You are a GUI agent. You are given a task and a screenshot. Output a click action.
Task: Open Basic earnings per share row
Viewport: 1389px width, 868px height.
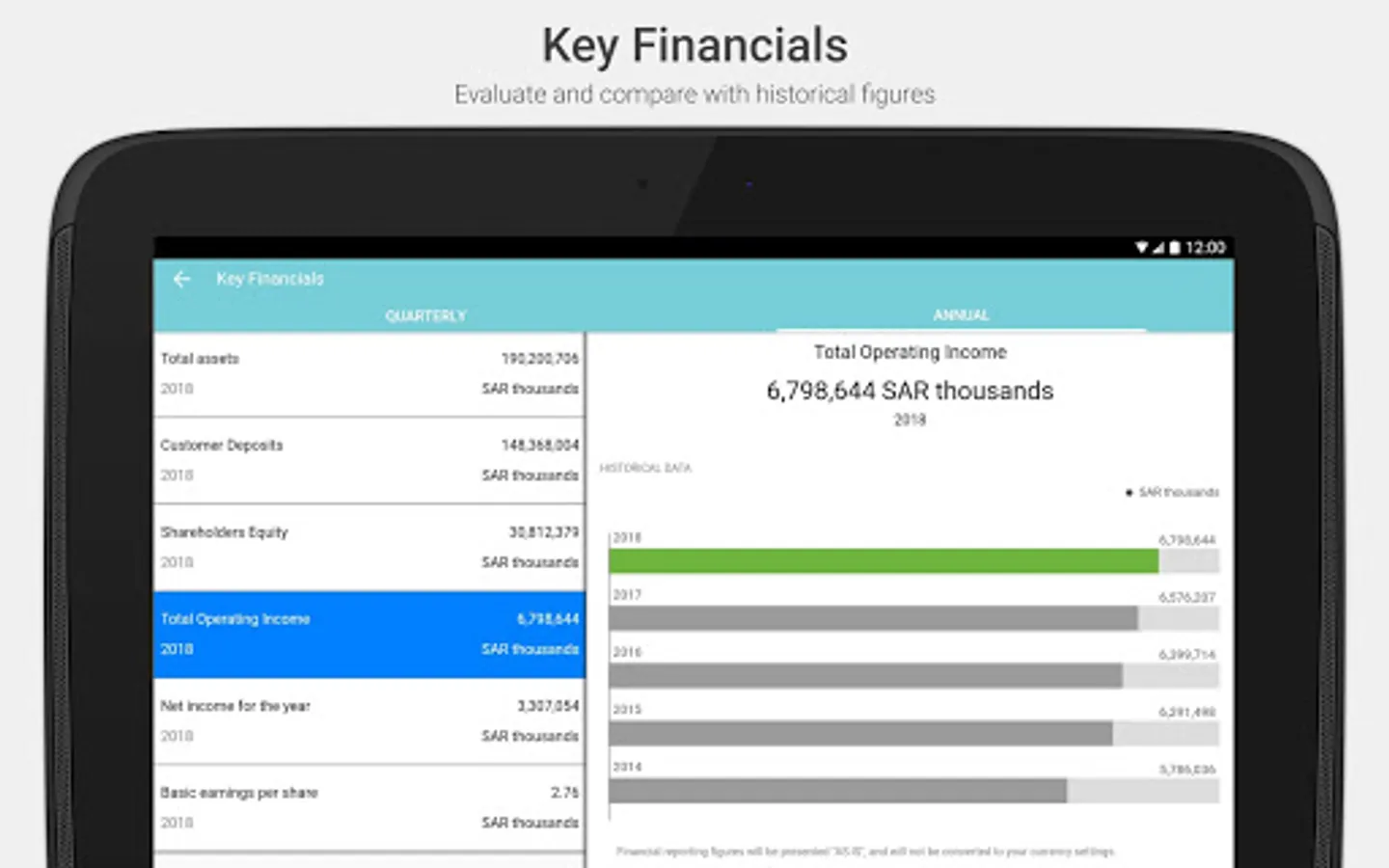pos(369,808)
